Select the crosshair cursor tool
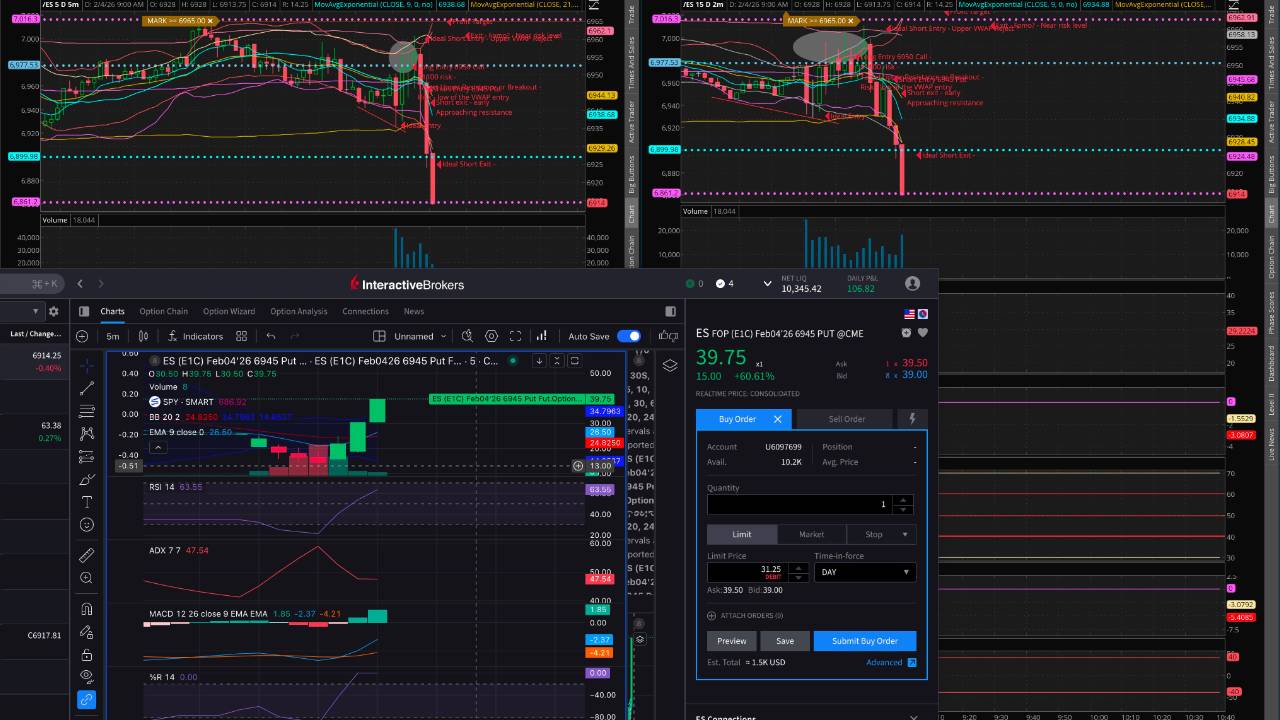This screenshot has width=1280, height=720. coord(87,365)
